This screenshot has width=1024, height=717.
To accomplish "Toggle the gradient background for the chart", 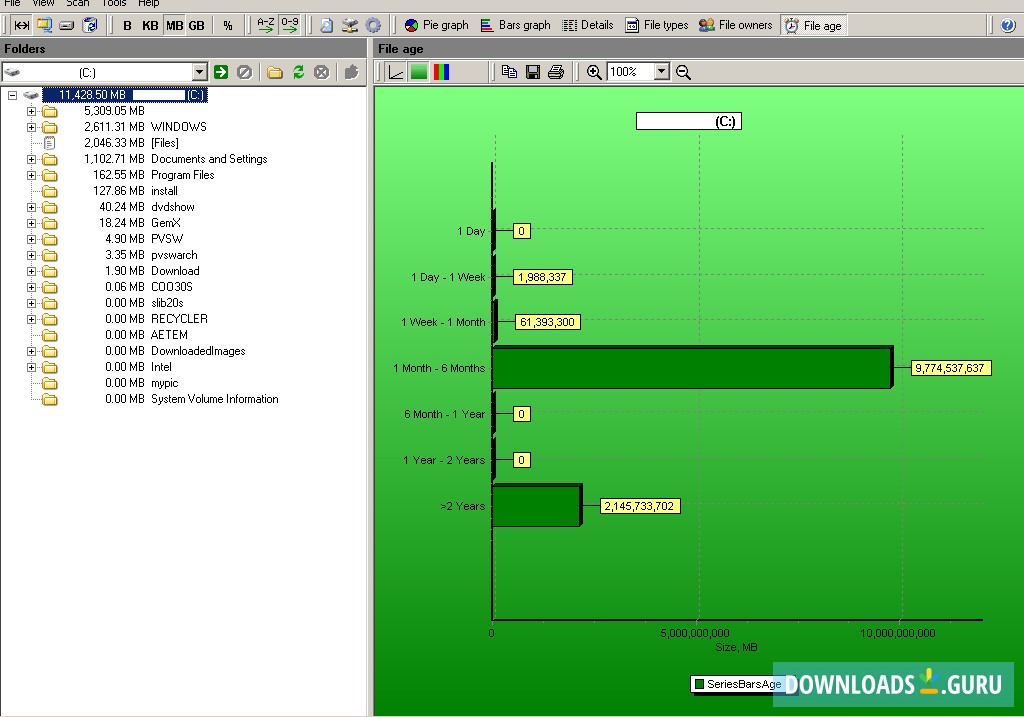I will [x=418, y=71].
